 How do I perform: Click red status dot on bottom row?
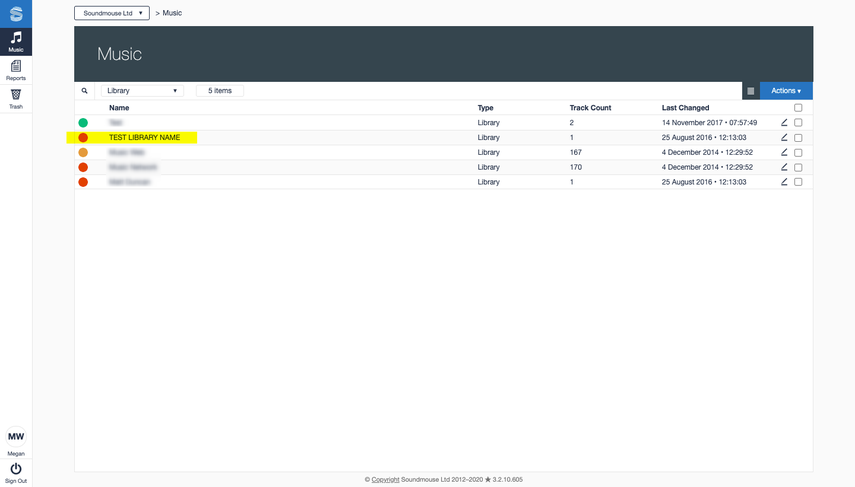(83, 182)
